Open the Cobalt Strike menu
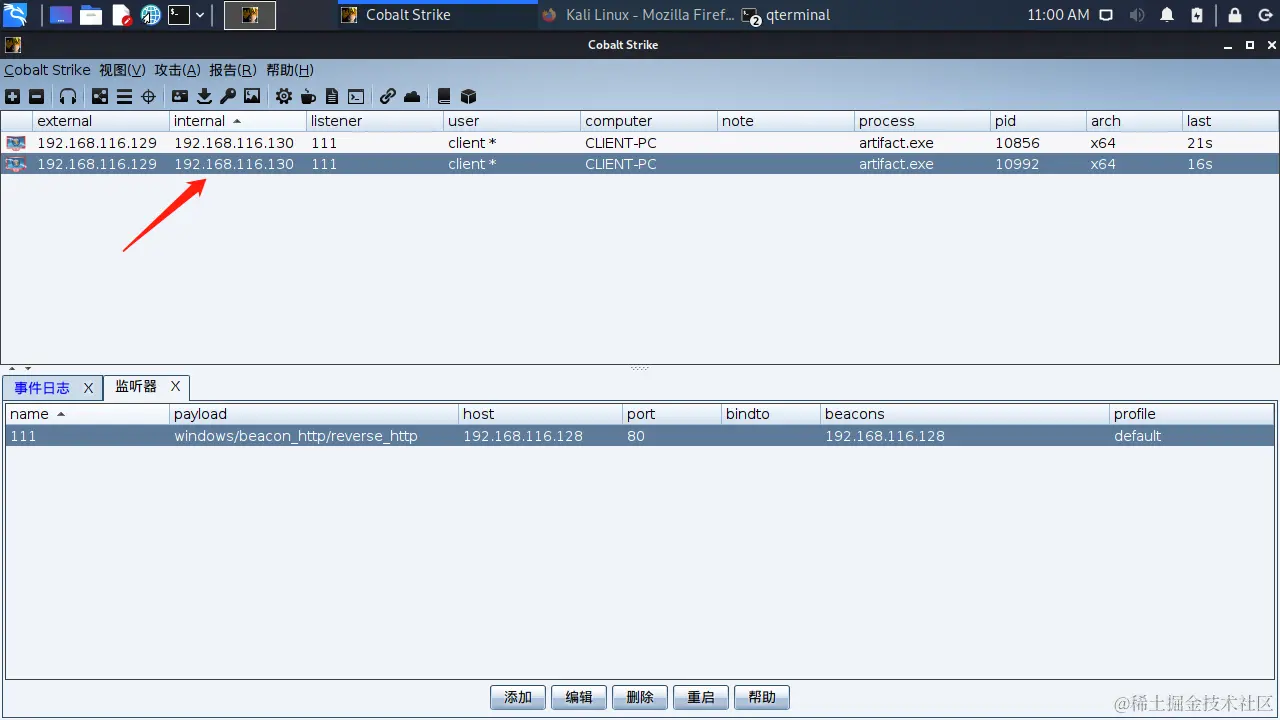This screenshot has height=720, width=1280. coord(47,70)
